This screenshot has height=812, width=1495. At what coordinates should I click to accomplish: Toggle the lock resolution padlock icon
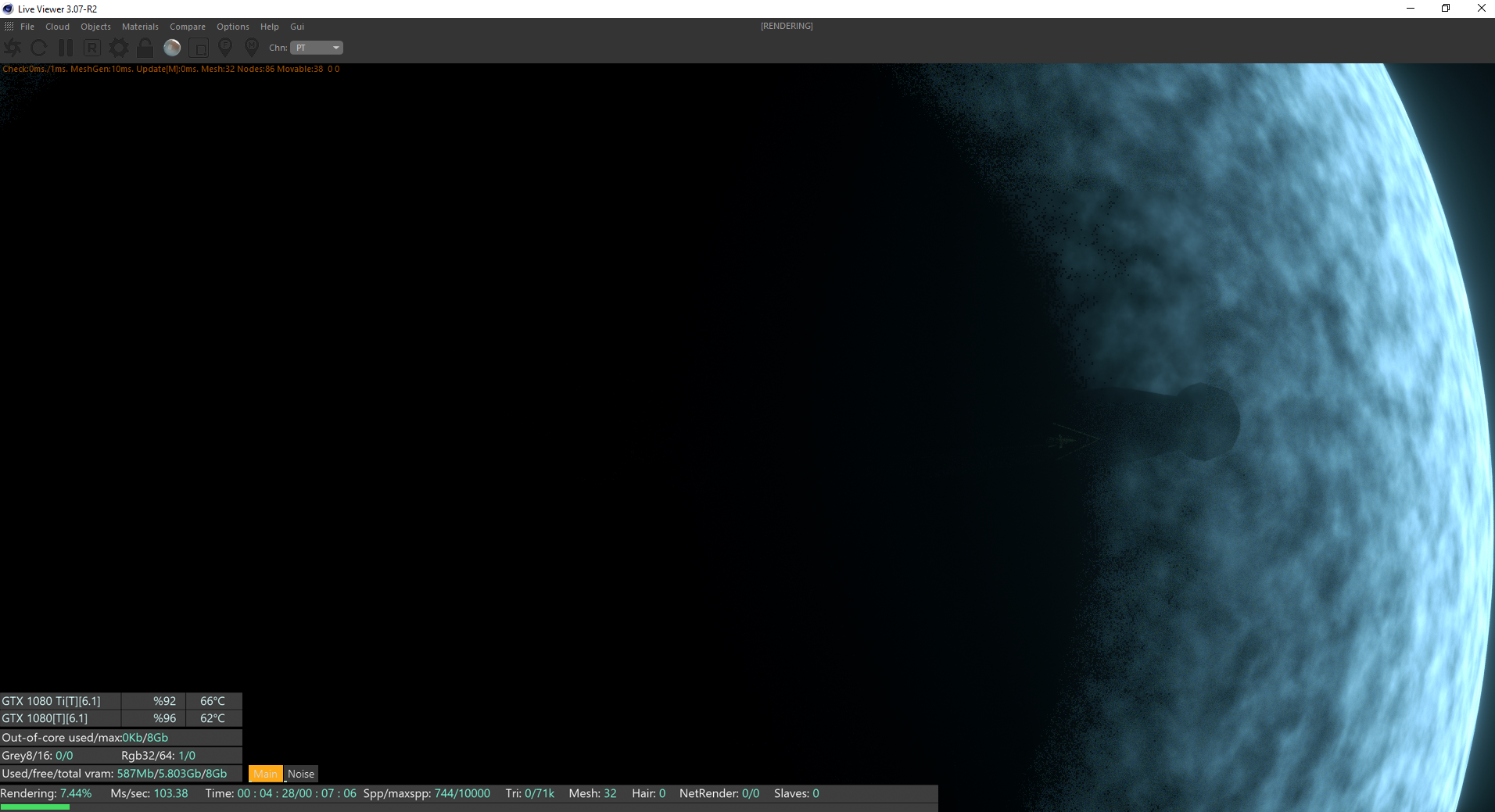[145, 48]
